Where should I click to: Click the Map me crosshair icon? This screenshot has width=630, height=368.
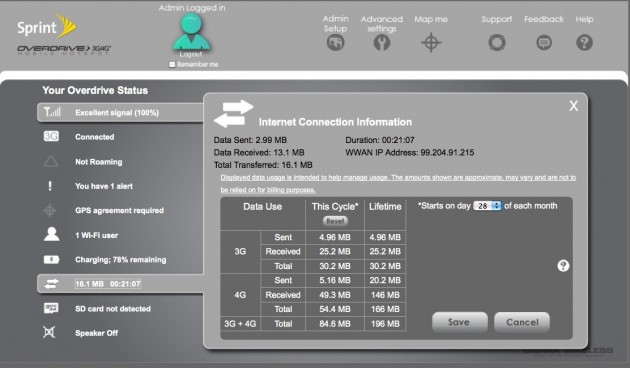[x=431, y=43]
